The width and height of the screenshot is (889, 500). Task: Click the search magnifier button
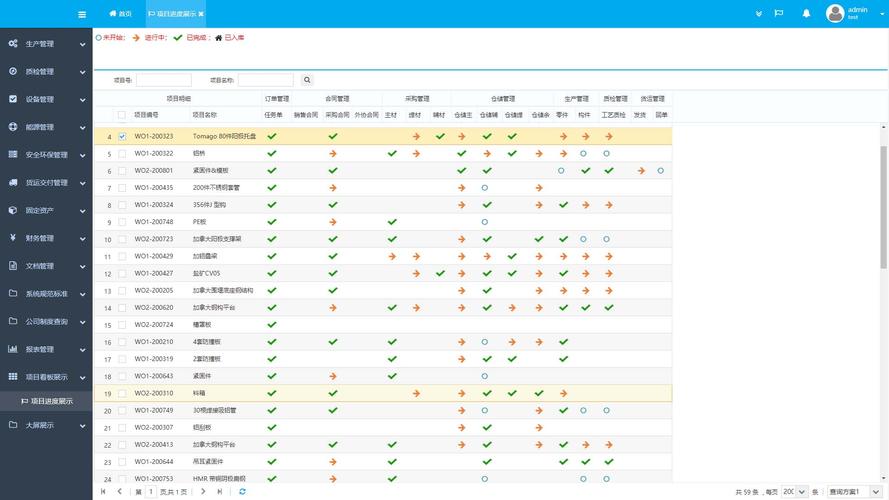pyautogui.click(x=307, y=80)
